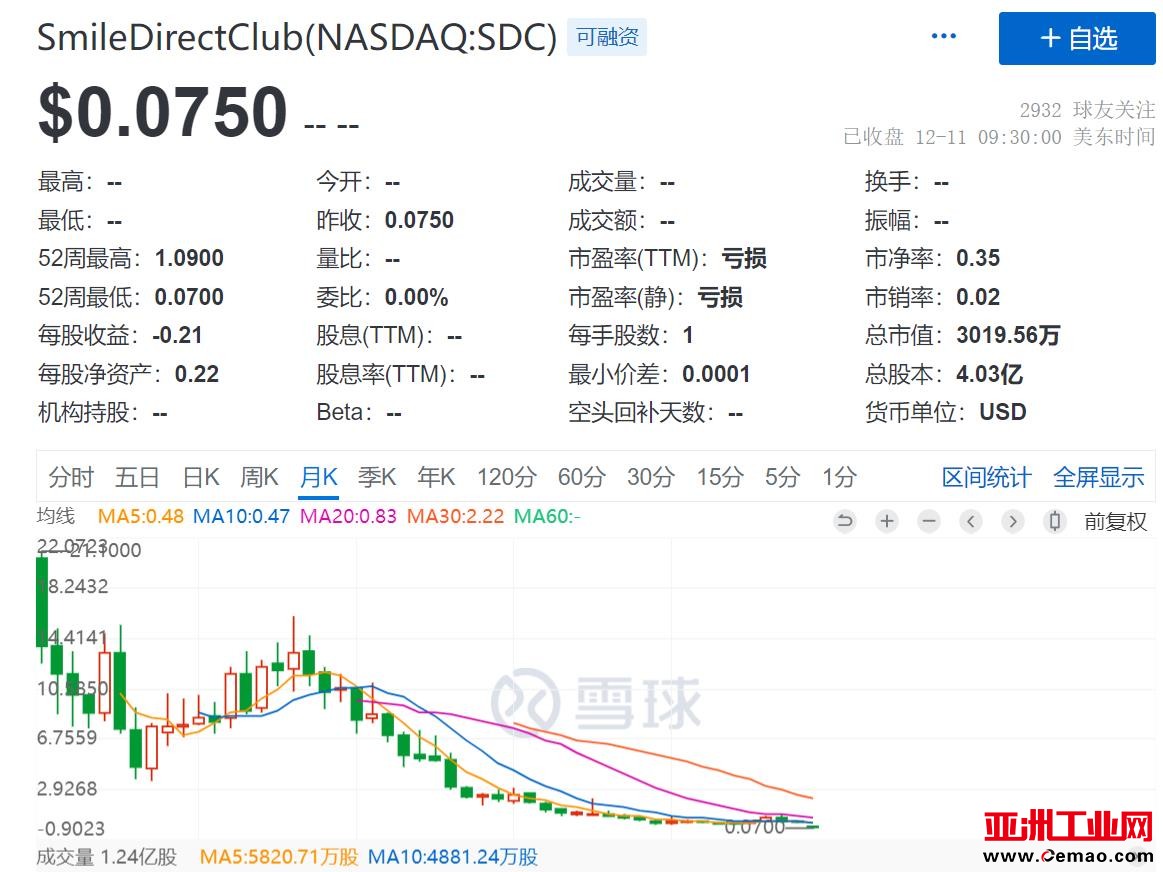Click the 2932 球友关注 follower count

pos(1087,110)
